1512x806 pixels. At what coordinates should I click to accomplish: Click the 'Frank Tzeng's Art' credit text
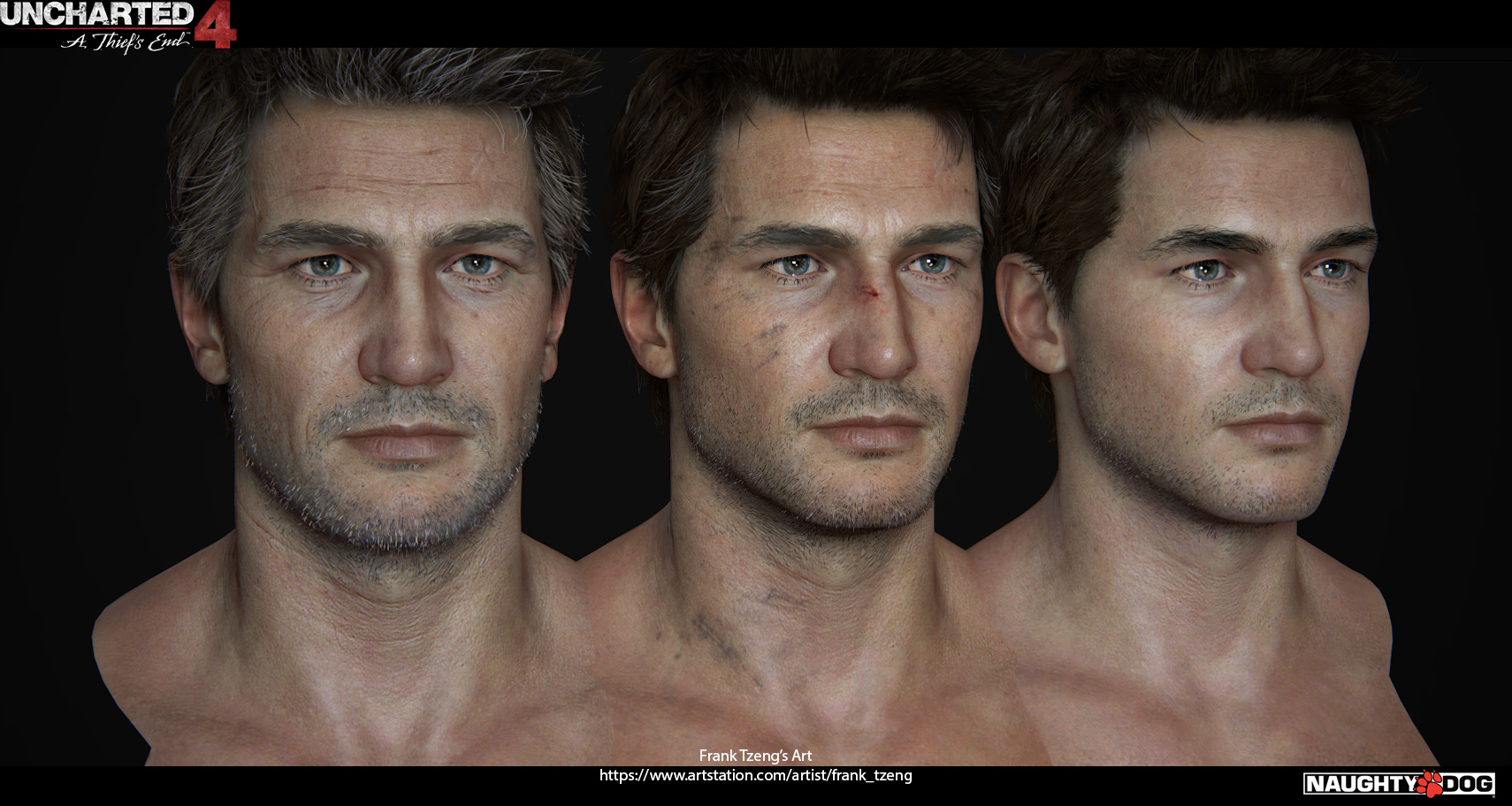click(755, 756)
